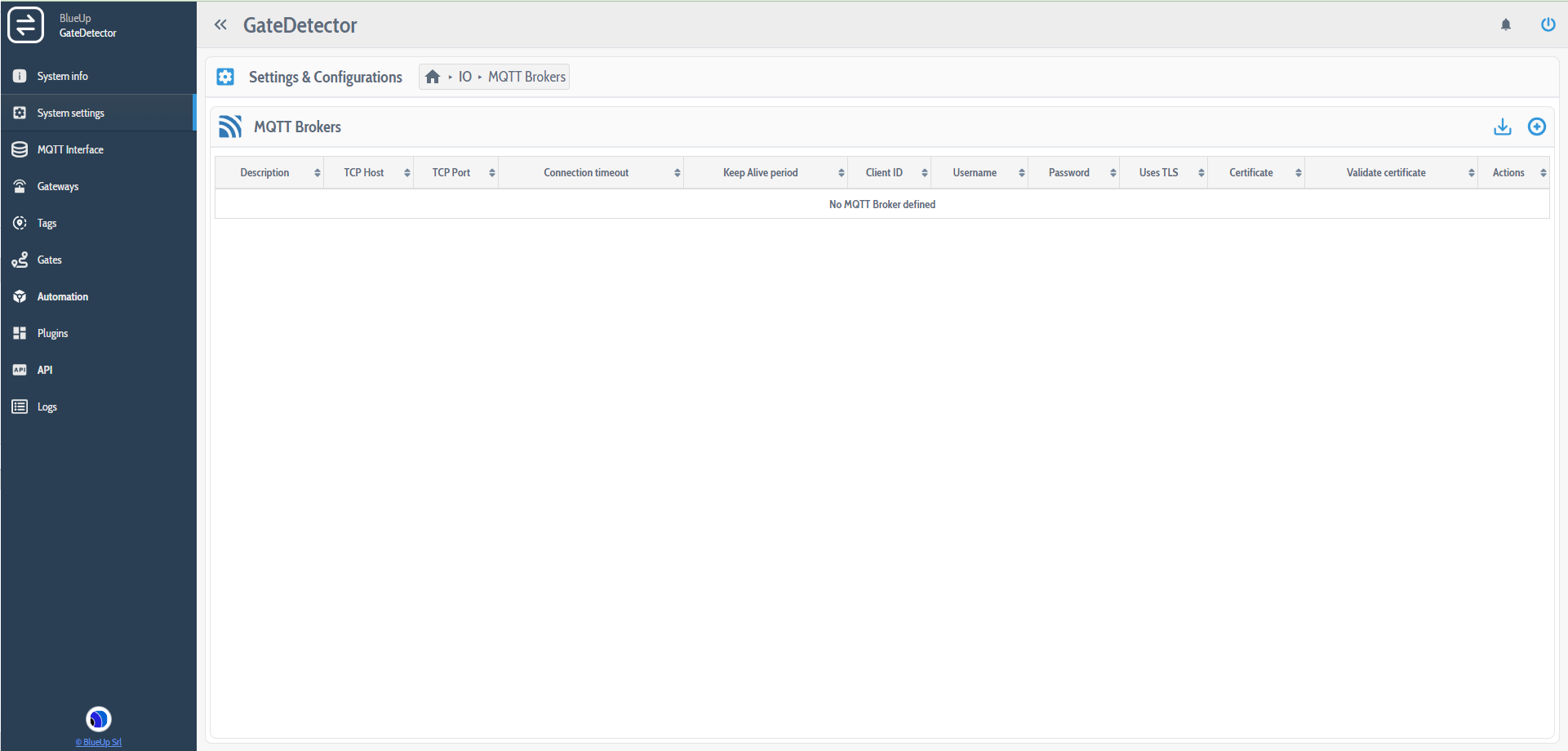Screen dimensions: 1568x751
Task: Open the notifications bell
Action: click(x=1506, y=24)
